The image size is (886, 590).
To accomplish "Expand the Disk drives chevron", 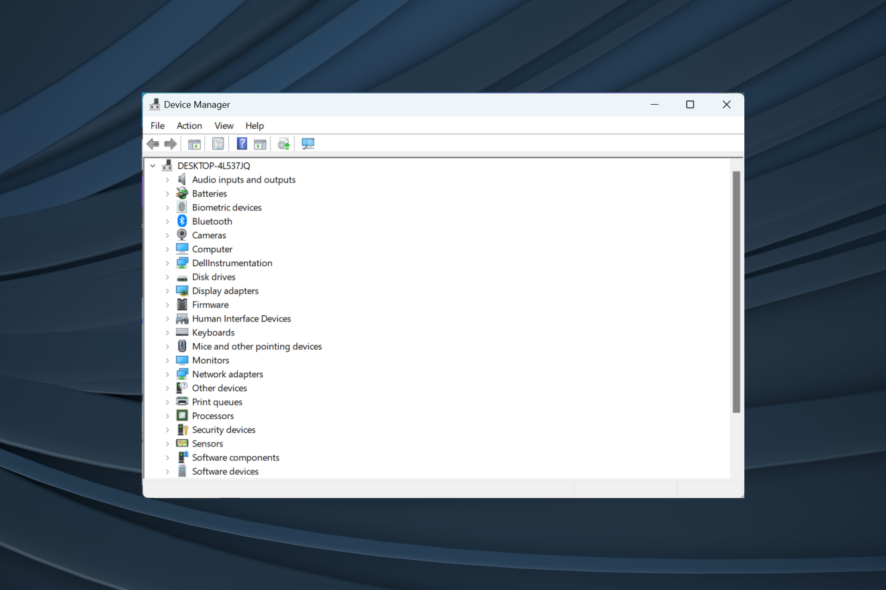I will pyautogui.click(x=167, y=277).
